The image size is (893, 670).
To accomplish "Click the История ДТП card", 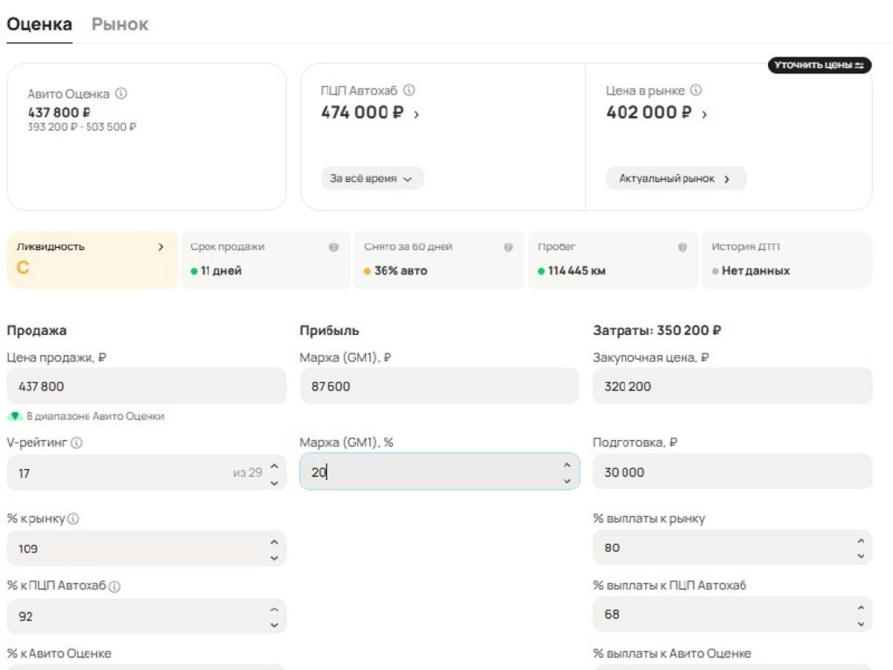I will [787, 260].
